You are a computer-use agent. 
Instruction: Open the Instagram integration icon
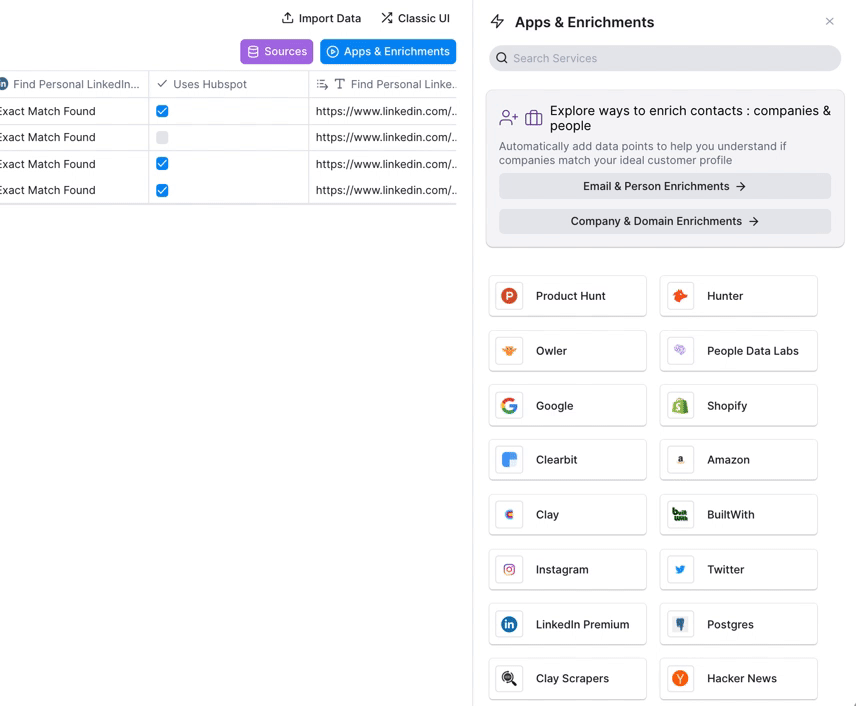[x=509, y=569]
